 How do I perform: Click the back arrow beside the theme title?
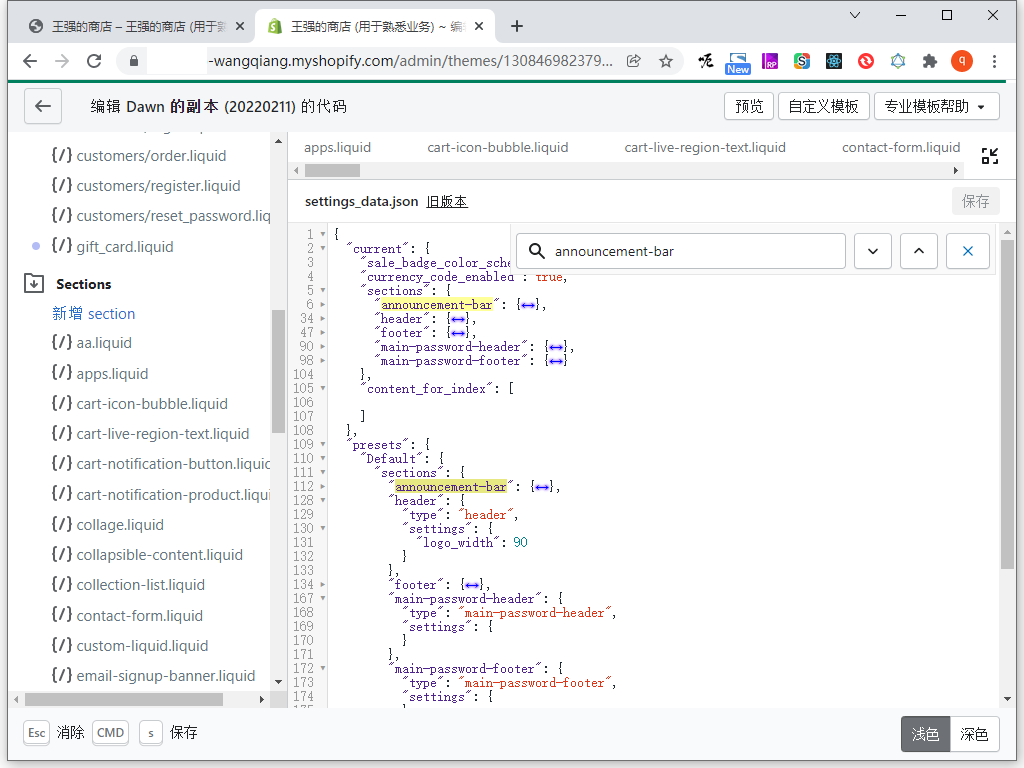[42, 106]
